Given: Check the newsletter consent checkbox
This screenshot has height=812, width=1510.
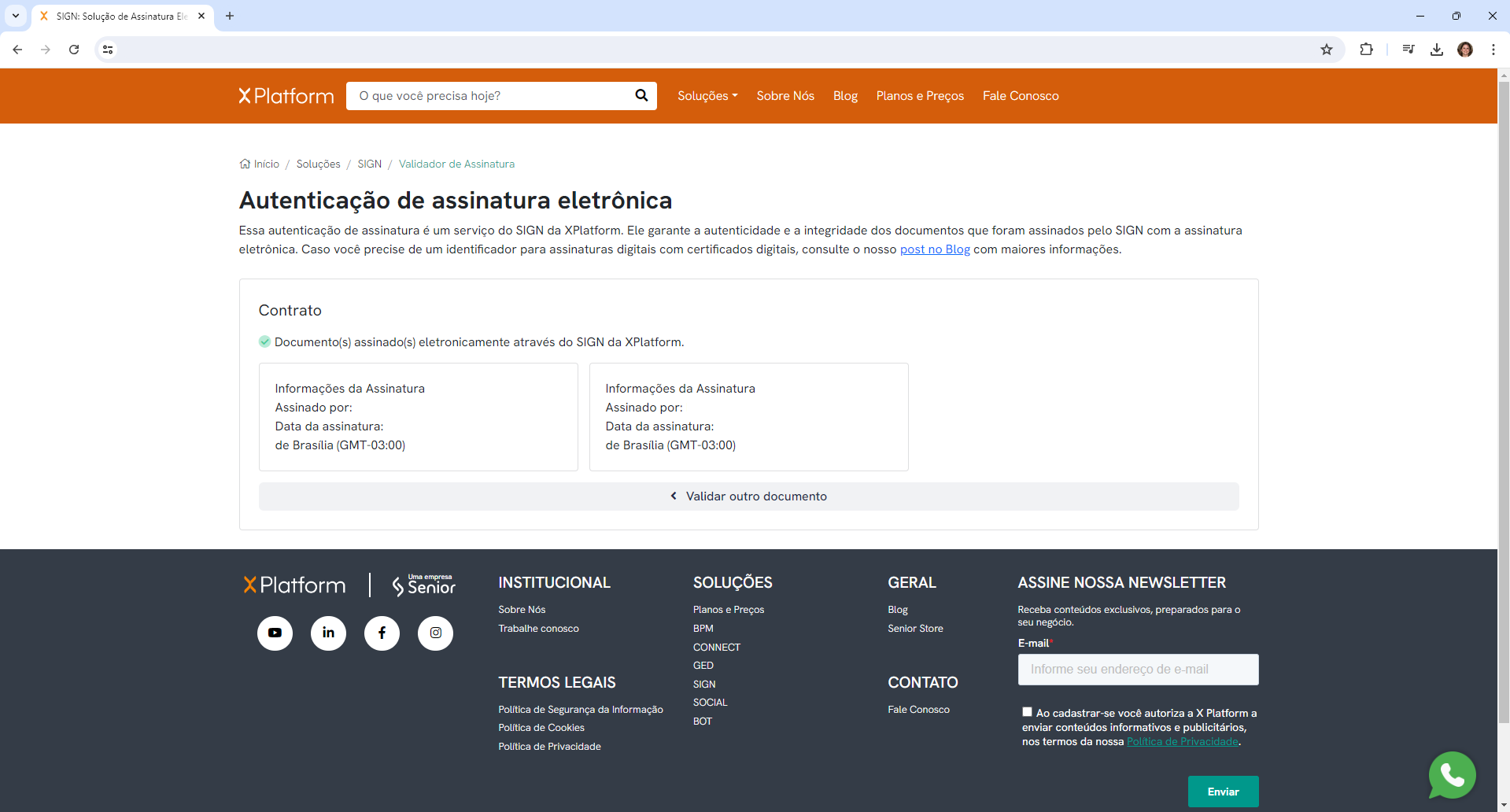Looking at the screenshot, I should (x=1027, y=712).
